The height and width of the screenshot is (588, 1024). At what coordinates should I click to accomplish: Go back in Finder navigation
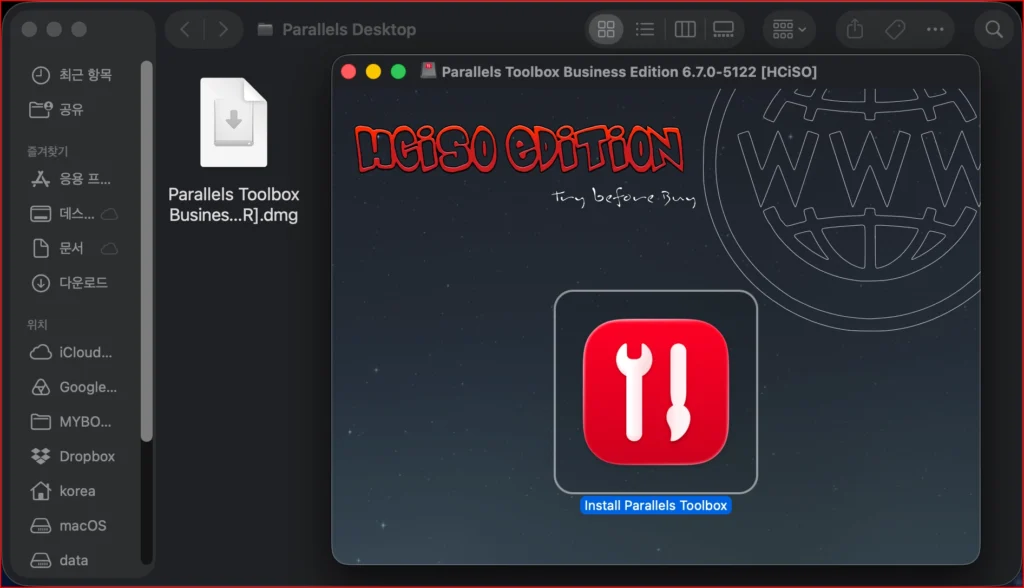click(x=185, y=29)
